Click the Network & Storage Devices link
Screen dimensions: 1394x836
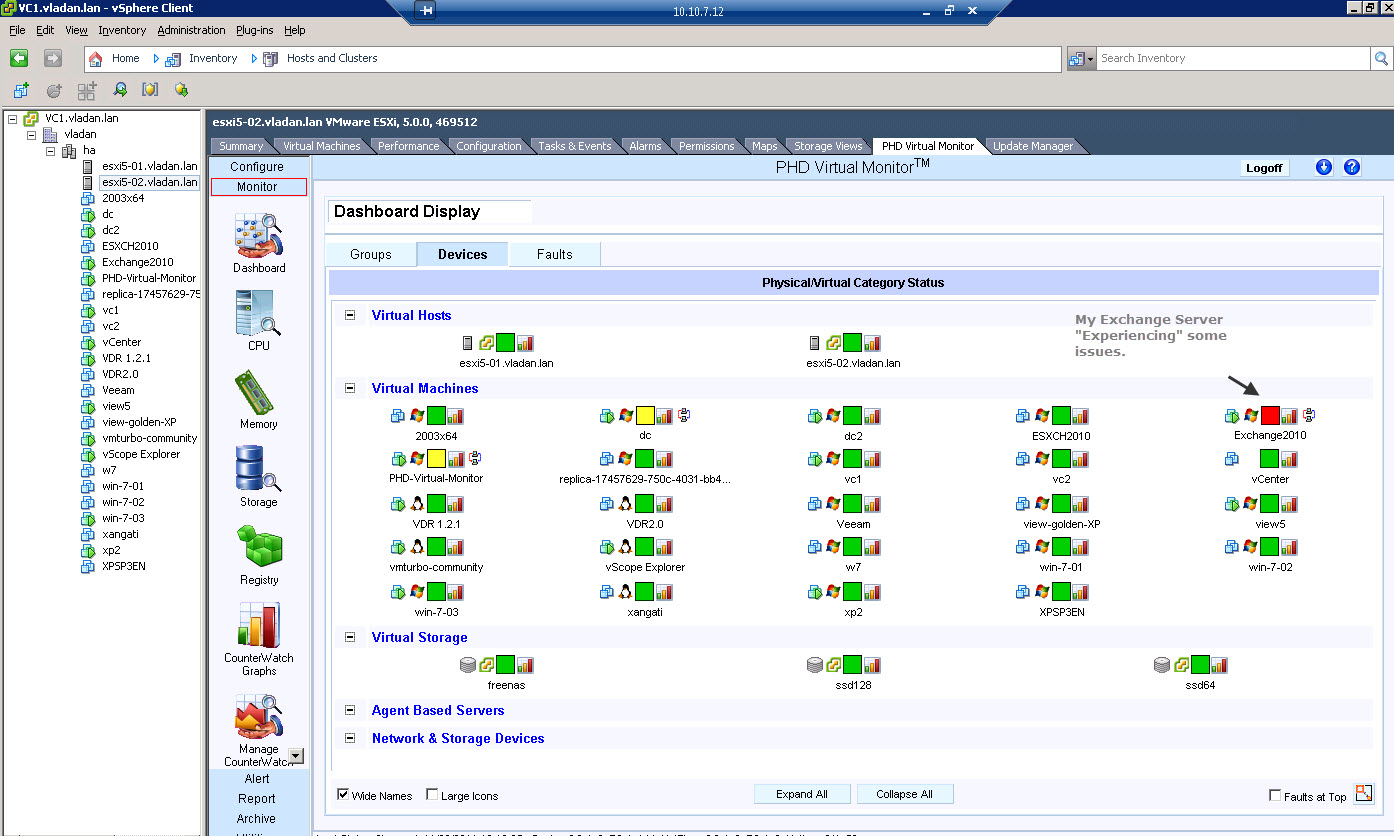(458, 738)
